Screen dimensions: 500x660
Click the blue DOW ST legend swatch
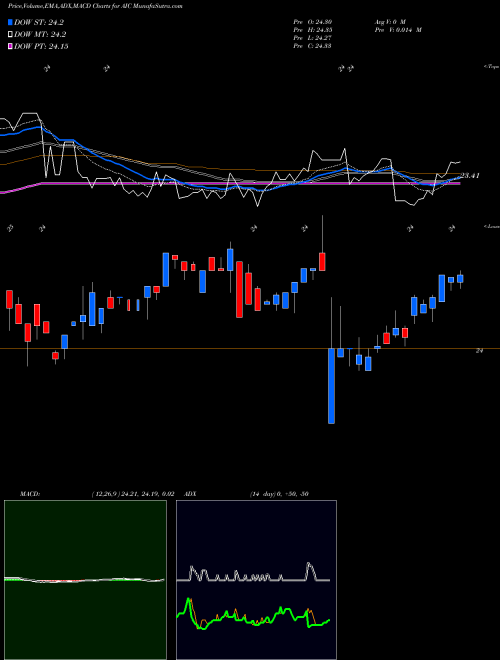tap(10, 22)
